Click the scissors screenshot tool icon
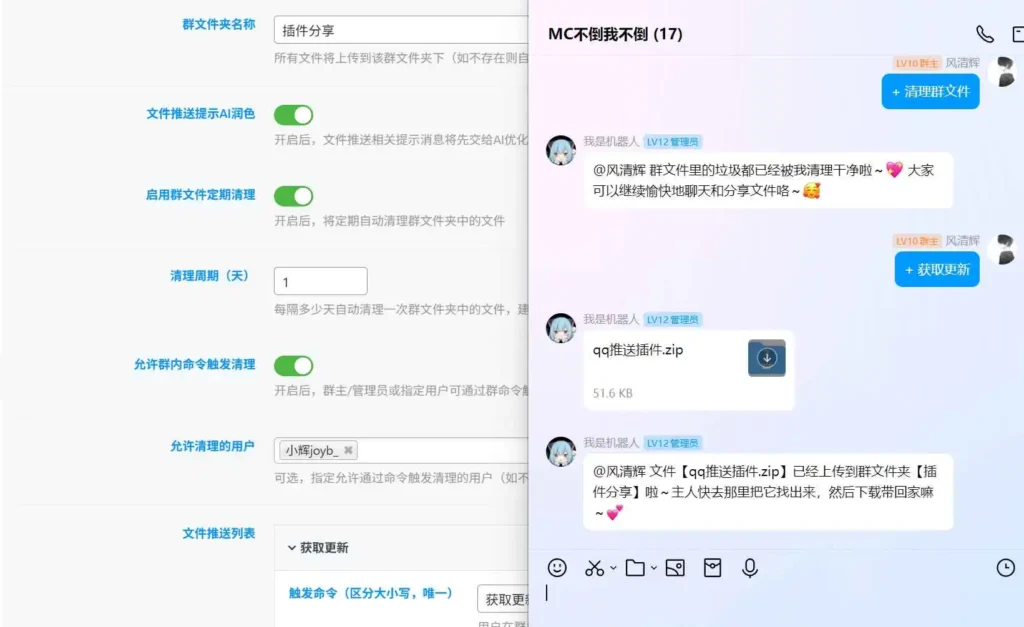 (x=594, y=568)
